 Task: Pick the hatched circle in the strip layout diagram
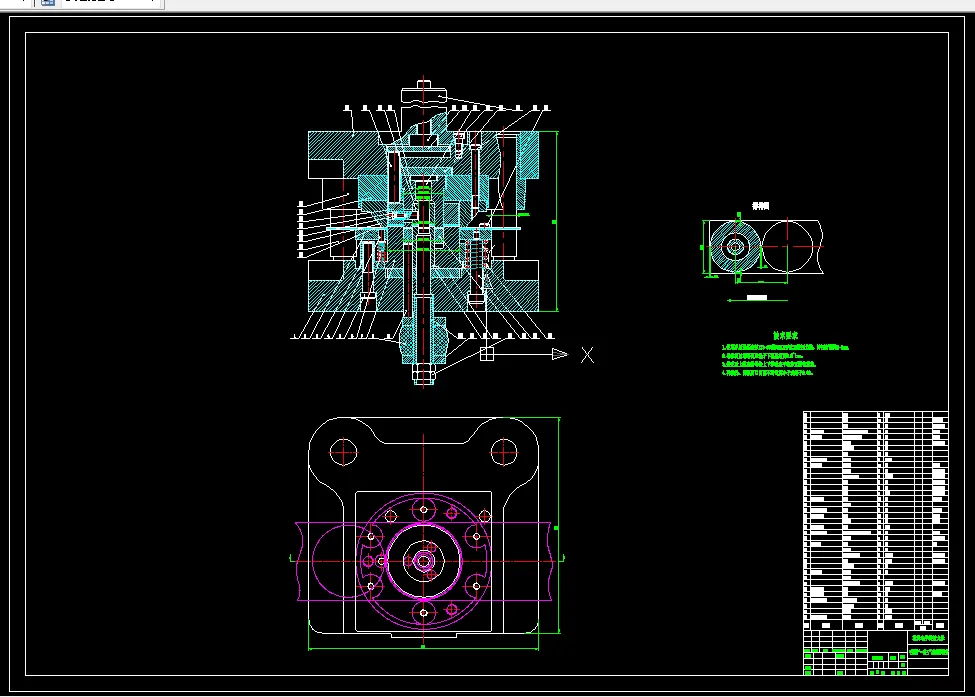click(735, 247)
